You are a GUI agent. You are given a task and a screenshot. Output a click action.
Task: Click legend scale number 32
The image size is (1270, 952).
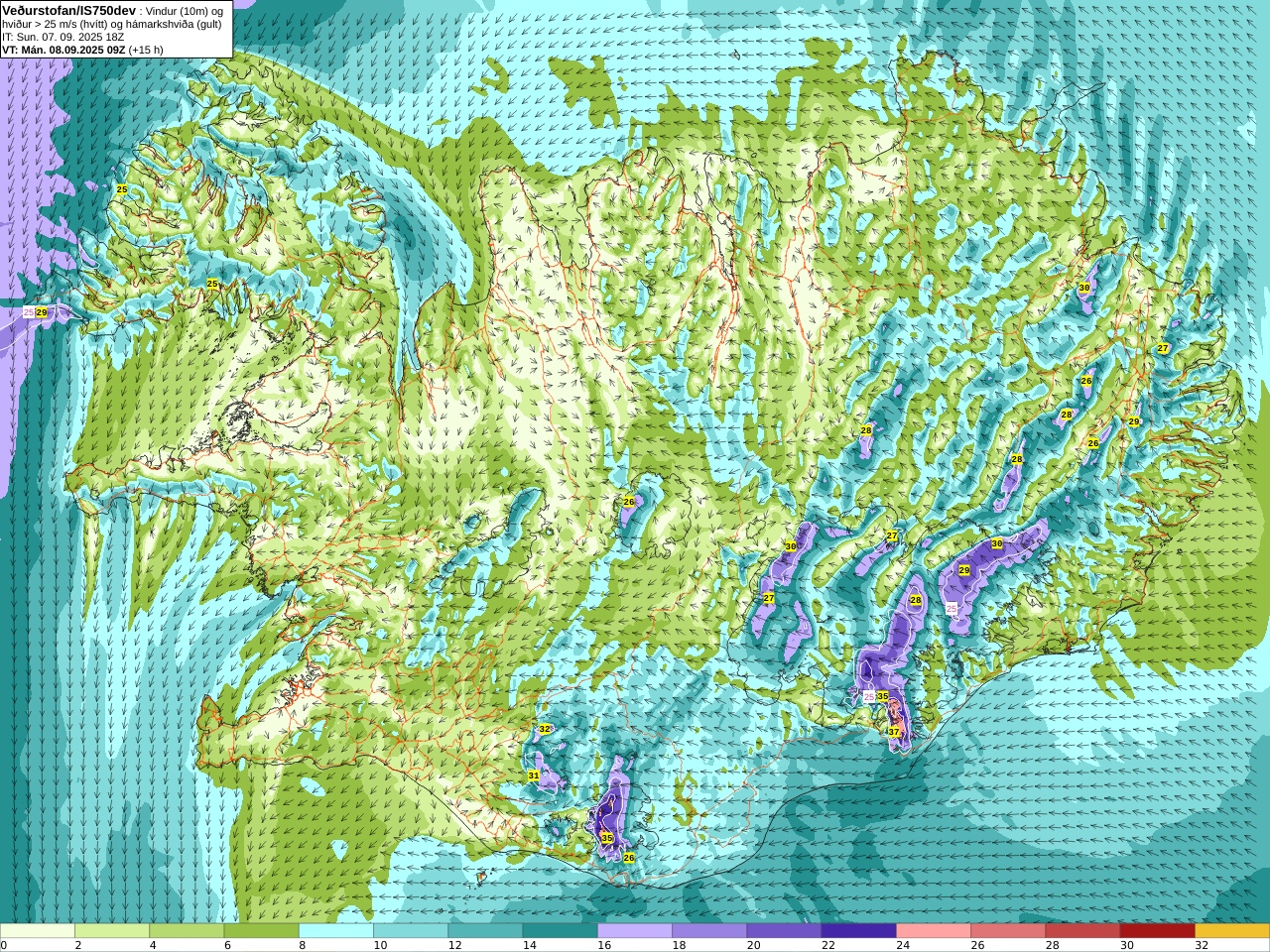click(1202, 945)
